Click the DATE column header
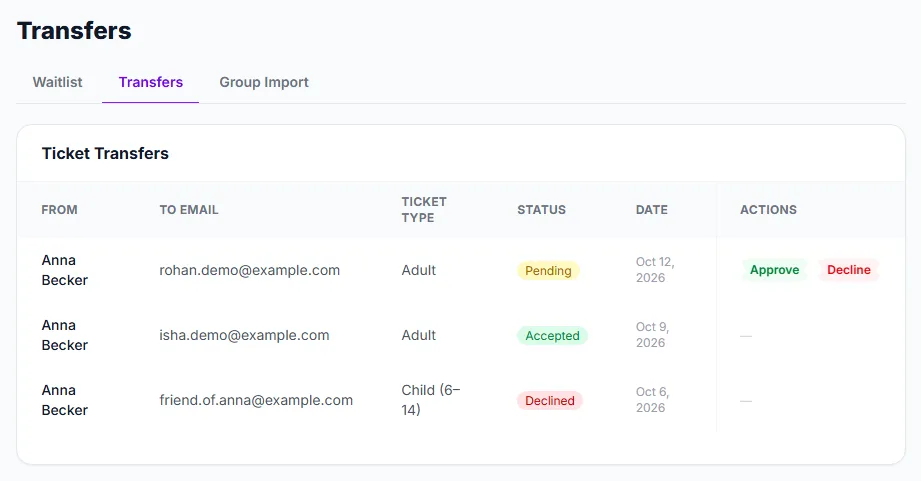Viewport: 921px width, 481px height. pos(651,210)
